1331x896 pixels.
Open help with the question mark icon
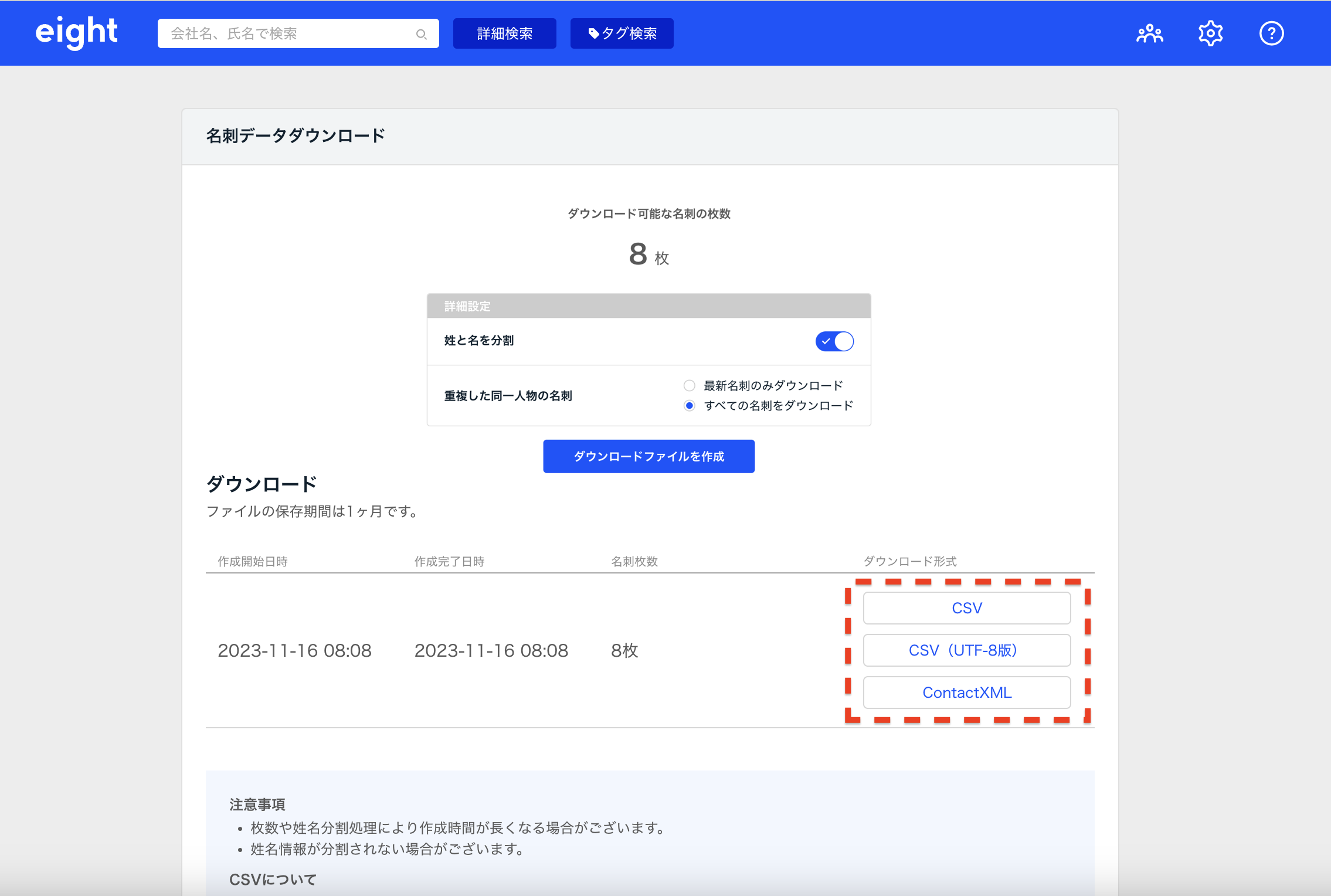[x=1271, y=33]
